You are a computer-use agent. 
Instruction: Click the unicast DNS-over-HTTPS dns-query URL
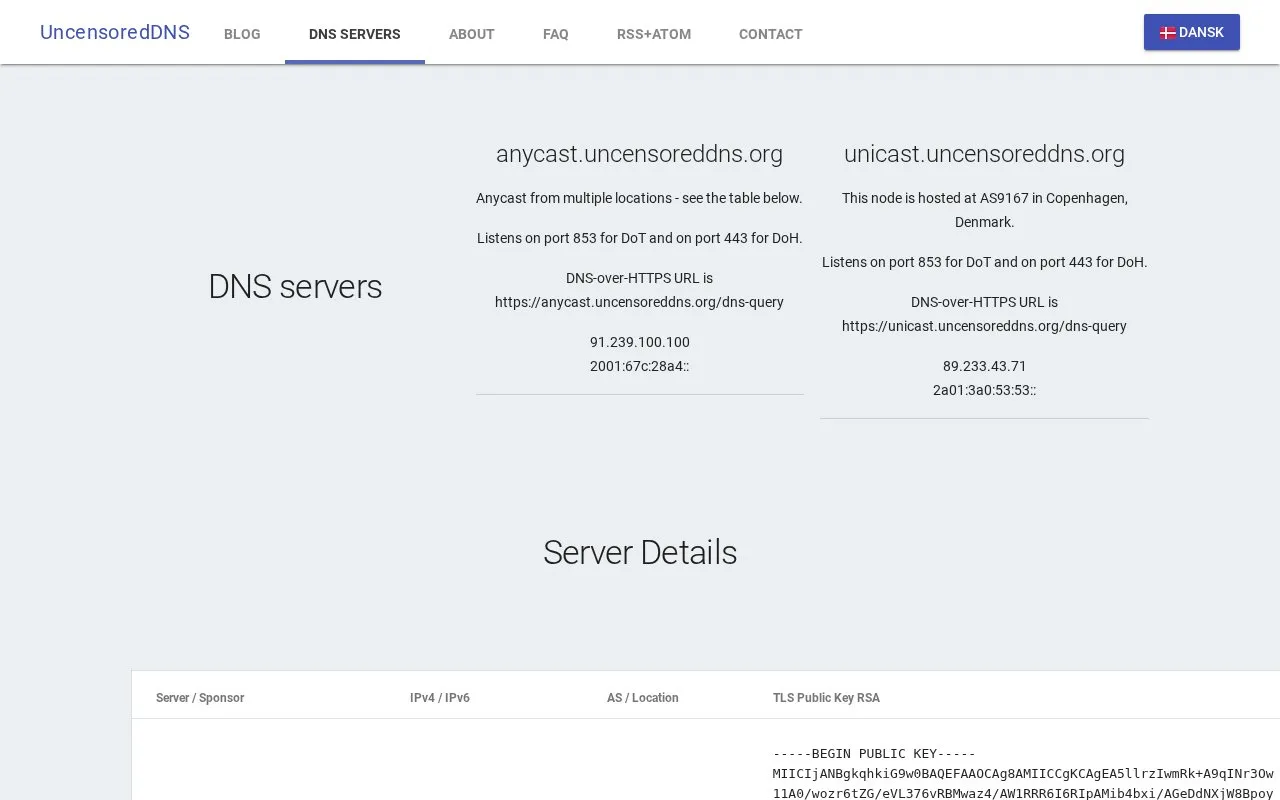coord(984,326)
